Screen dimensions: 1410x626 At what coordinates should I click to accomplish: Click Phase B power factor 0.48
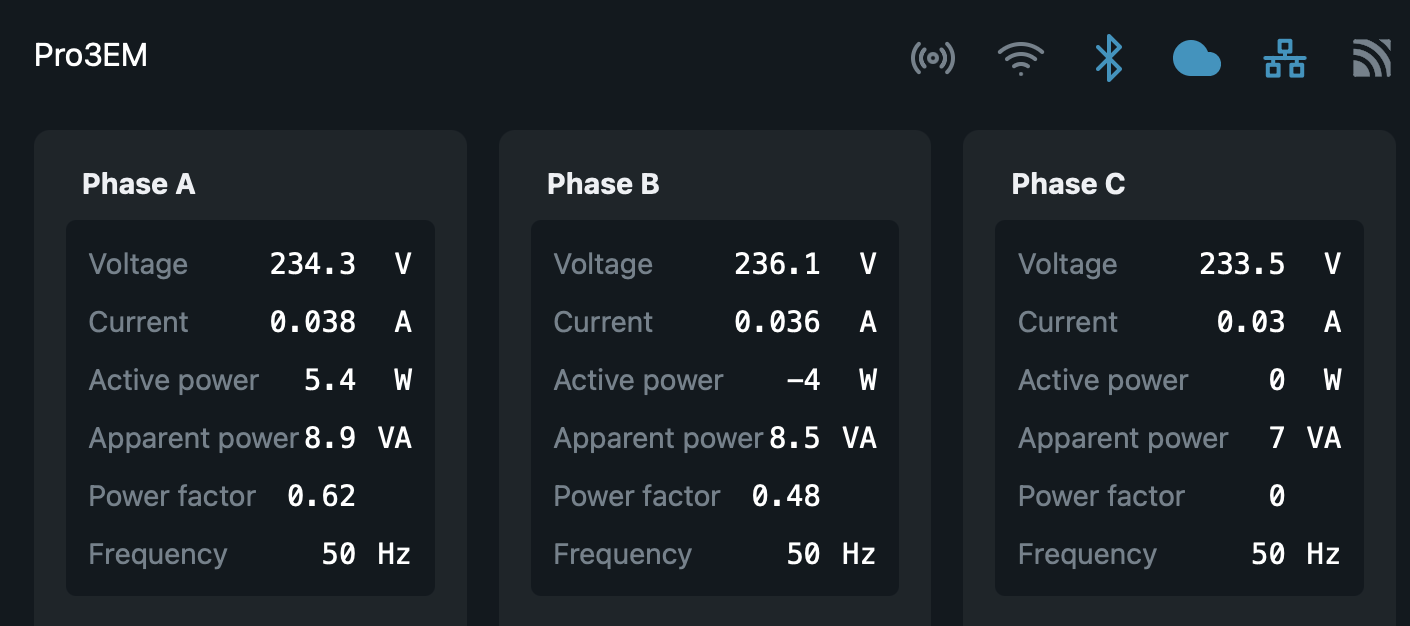tap(786, 496)
